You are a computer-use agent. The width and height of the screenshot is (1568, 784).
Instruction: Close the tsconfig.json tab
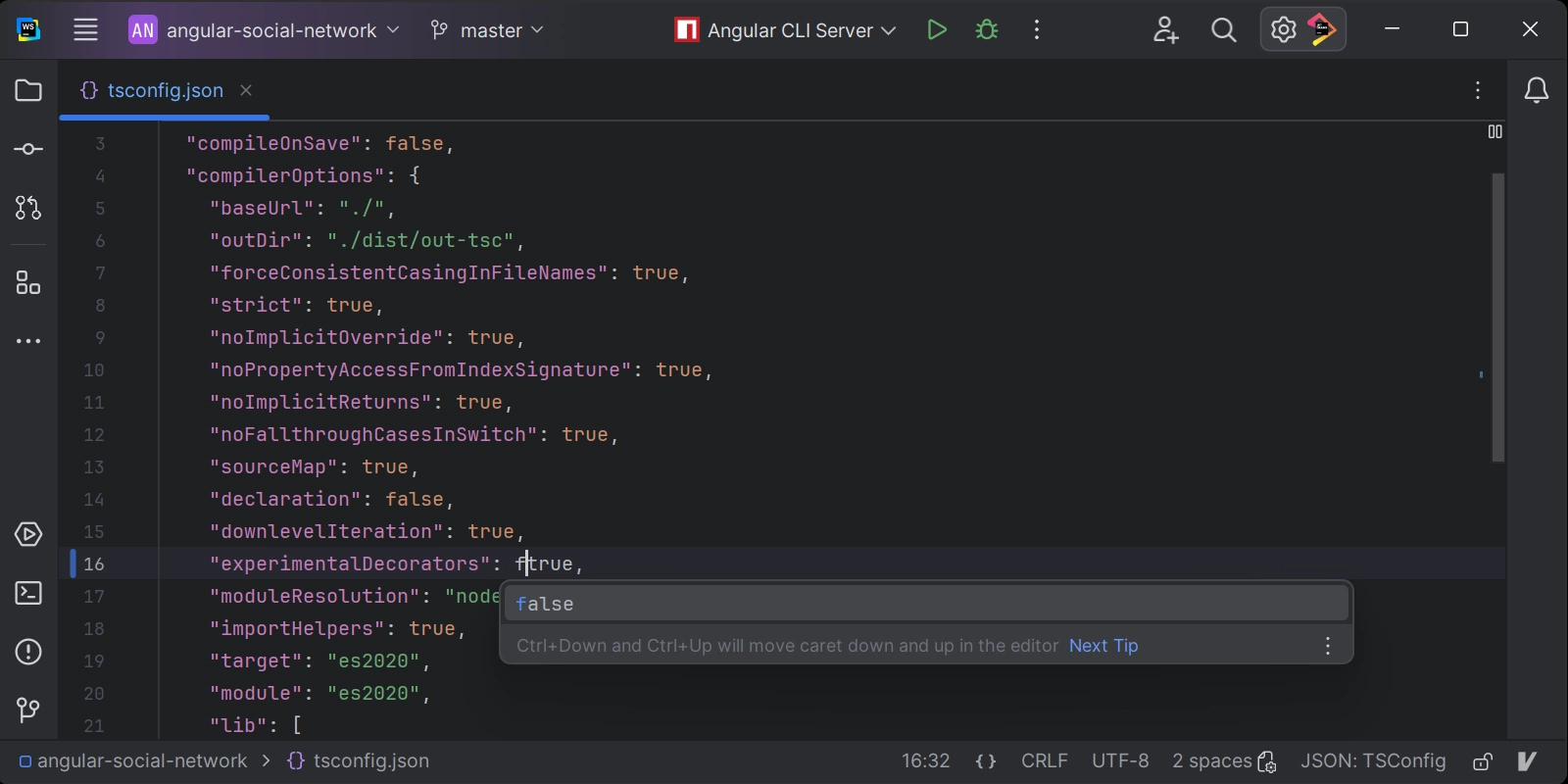246,90
